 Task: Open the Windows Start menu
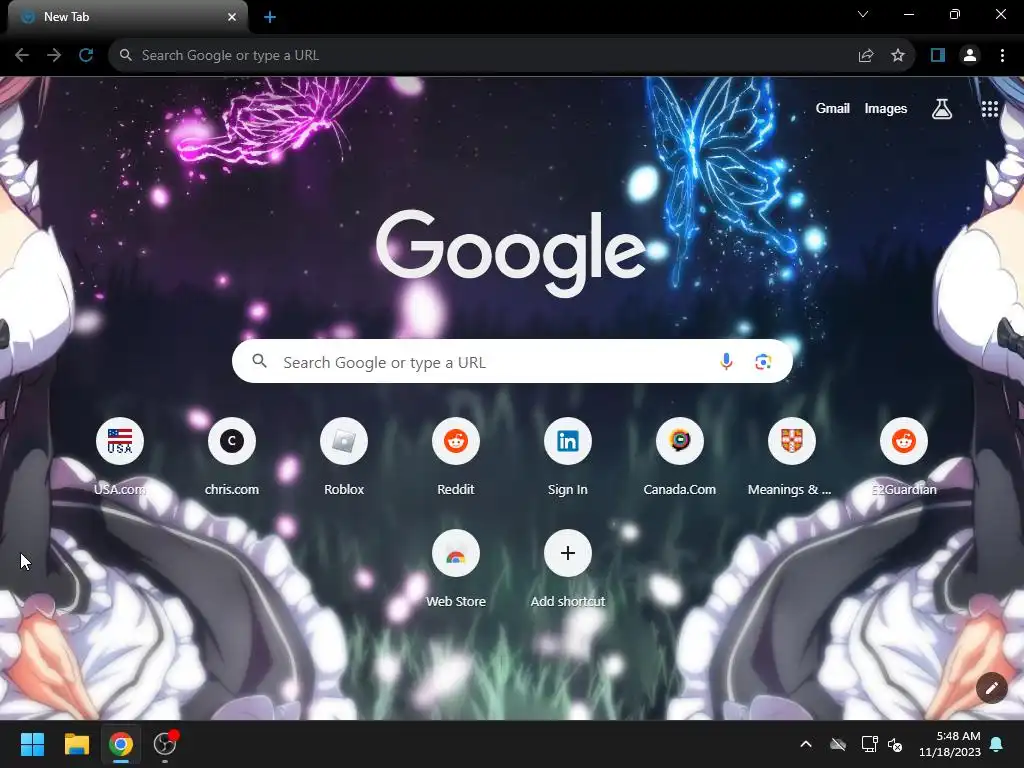[32, 744]
